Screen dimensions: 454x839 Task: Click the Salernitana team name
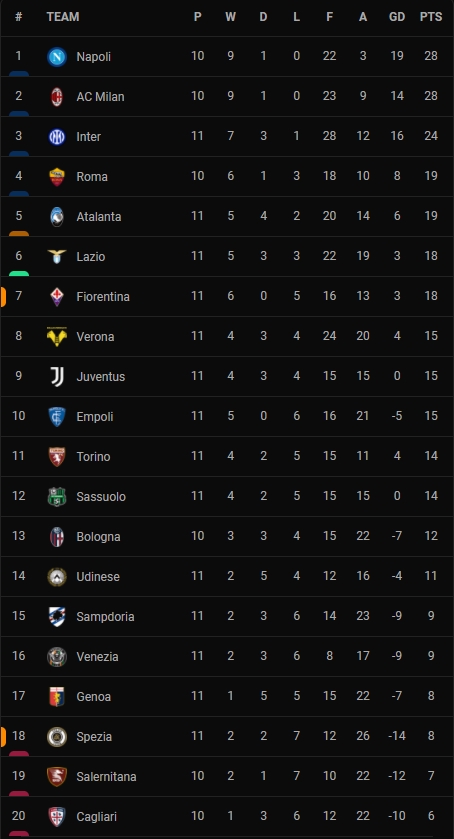(106, 776)
